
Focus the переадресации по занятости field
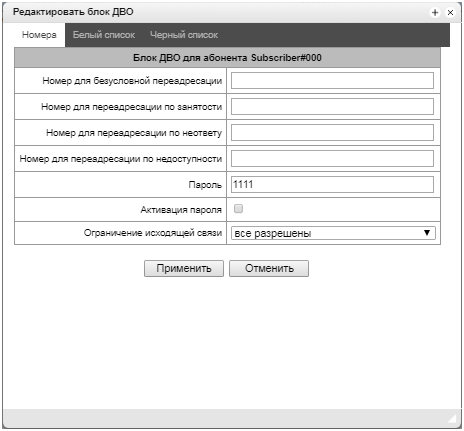332,107
